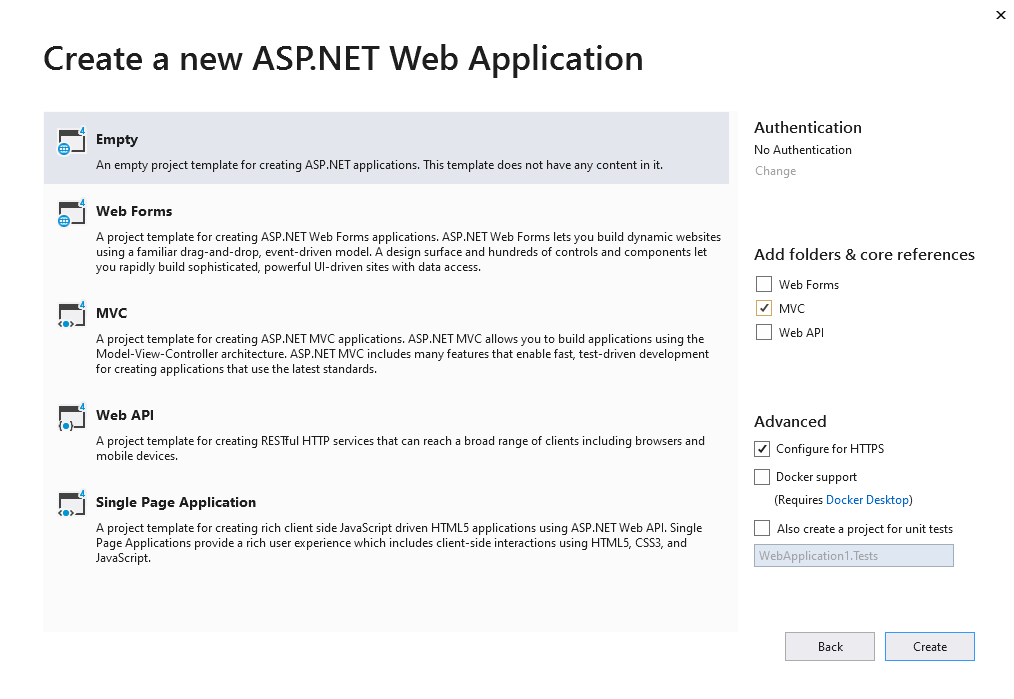This screenshot has height=699, width=1014.
Task: Click inside the WebApplication1.Tests name field
Action: point(853,556)
